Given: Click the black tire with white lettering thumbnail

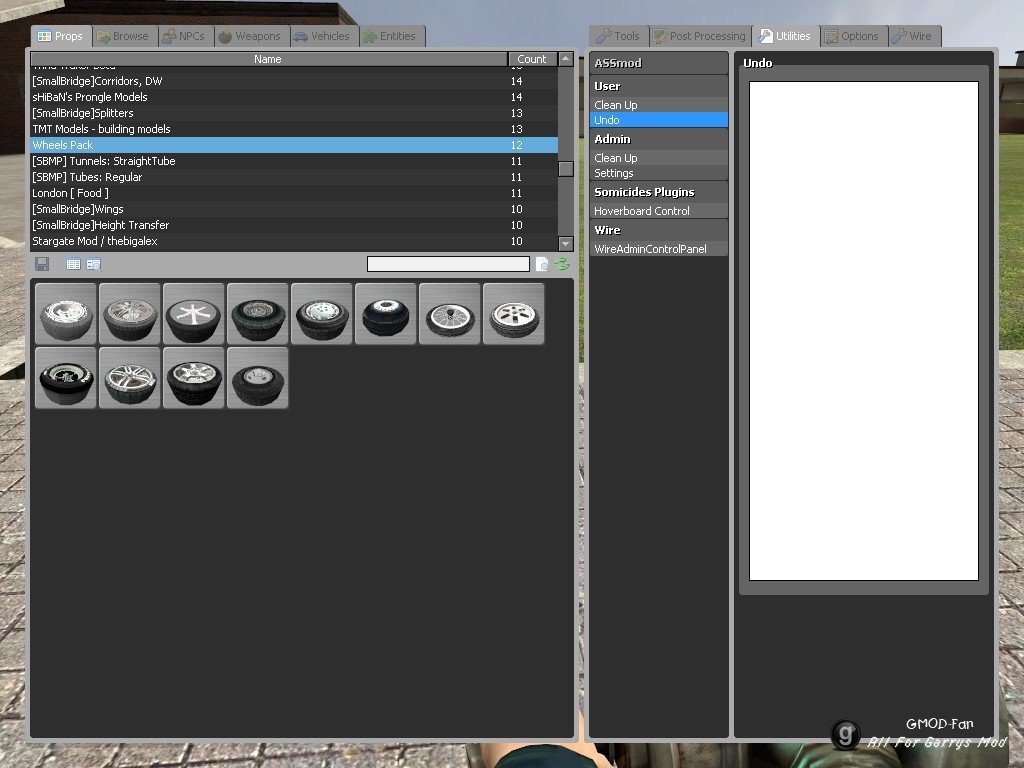Looking at the screenshot, I should tap(65, 377).
